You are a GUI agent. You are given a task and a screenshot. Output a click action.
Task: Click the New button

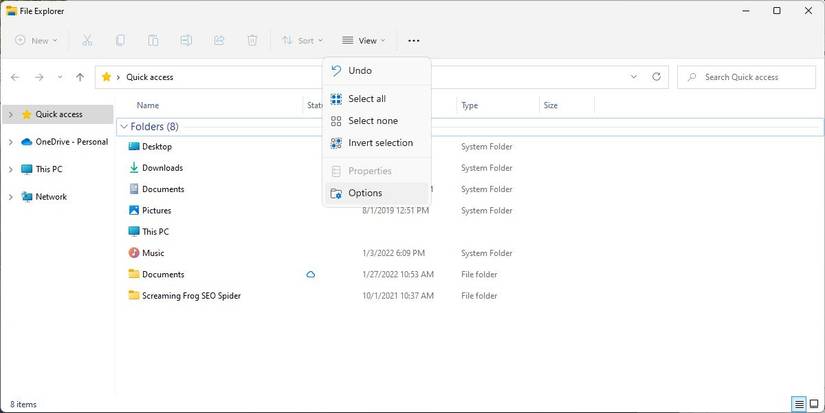point(37,41)
